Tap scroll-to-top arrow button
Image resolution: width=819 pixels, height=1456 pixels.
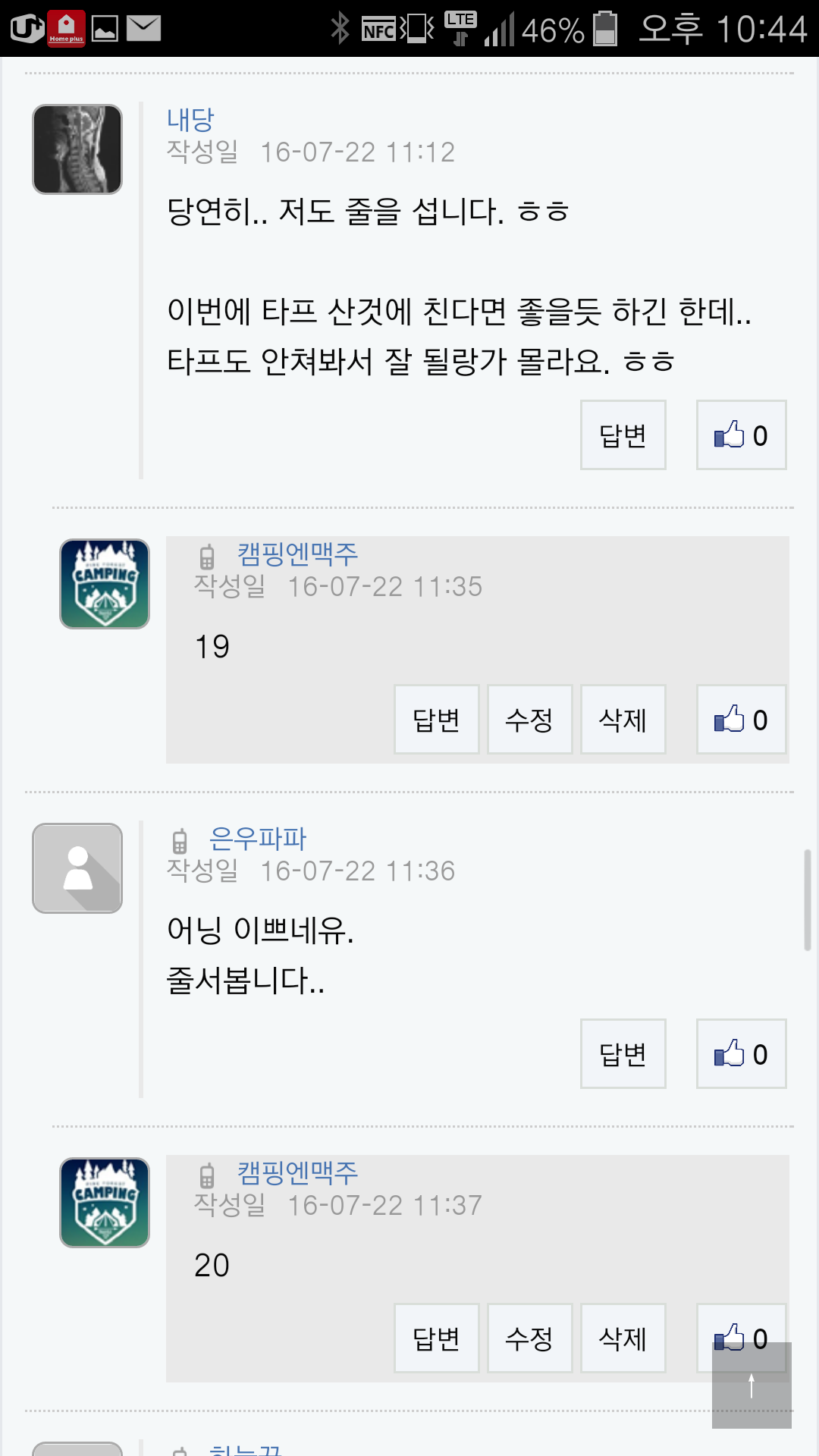click(752, 1385)
